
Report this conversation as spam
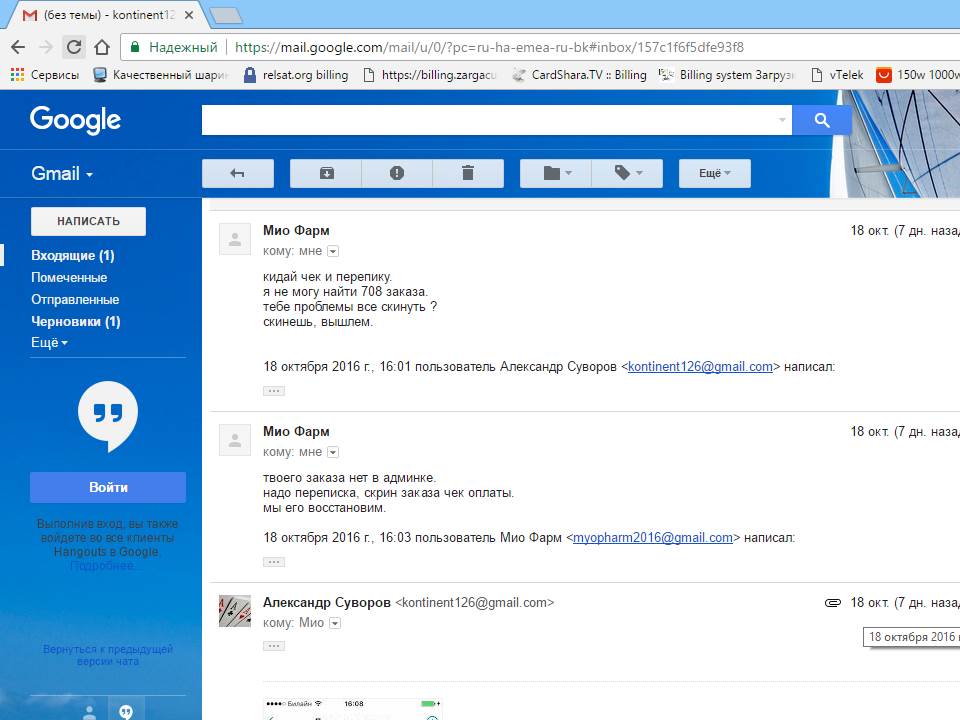click(x=397, y=173)
